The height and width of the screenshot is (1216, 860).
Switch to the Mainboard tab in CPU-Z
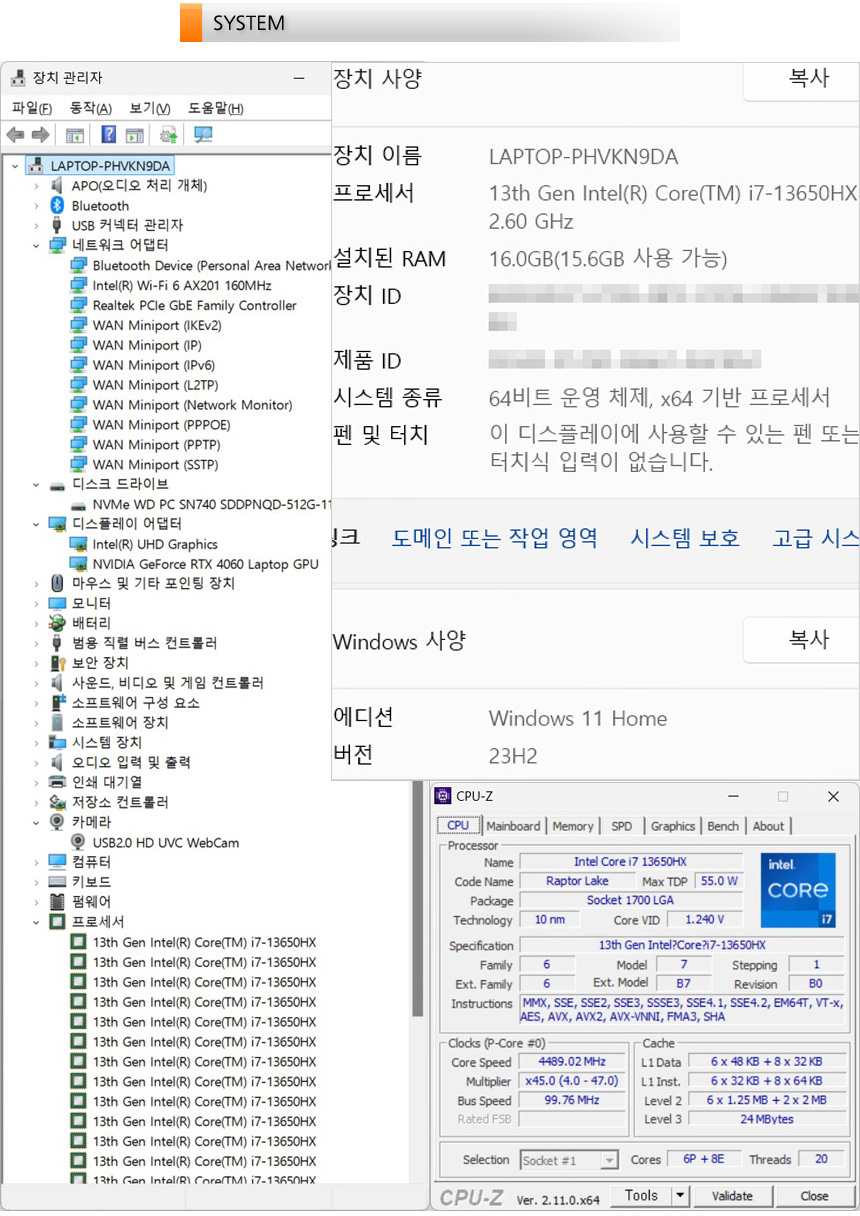(x=513, y=826)
